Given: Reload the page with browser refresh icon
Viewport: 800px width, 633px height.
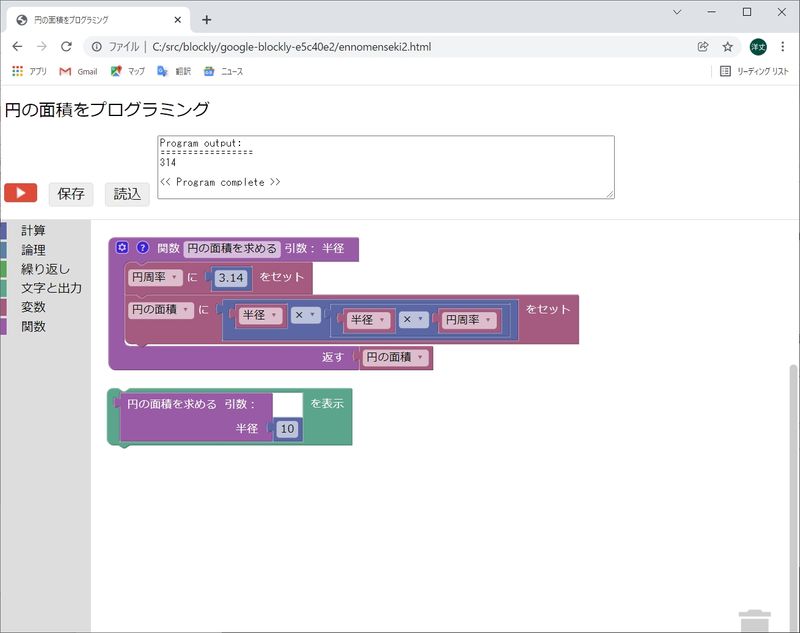Looking at the screenshot, I should point(66,47).
